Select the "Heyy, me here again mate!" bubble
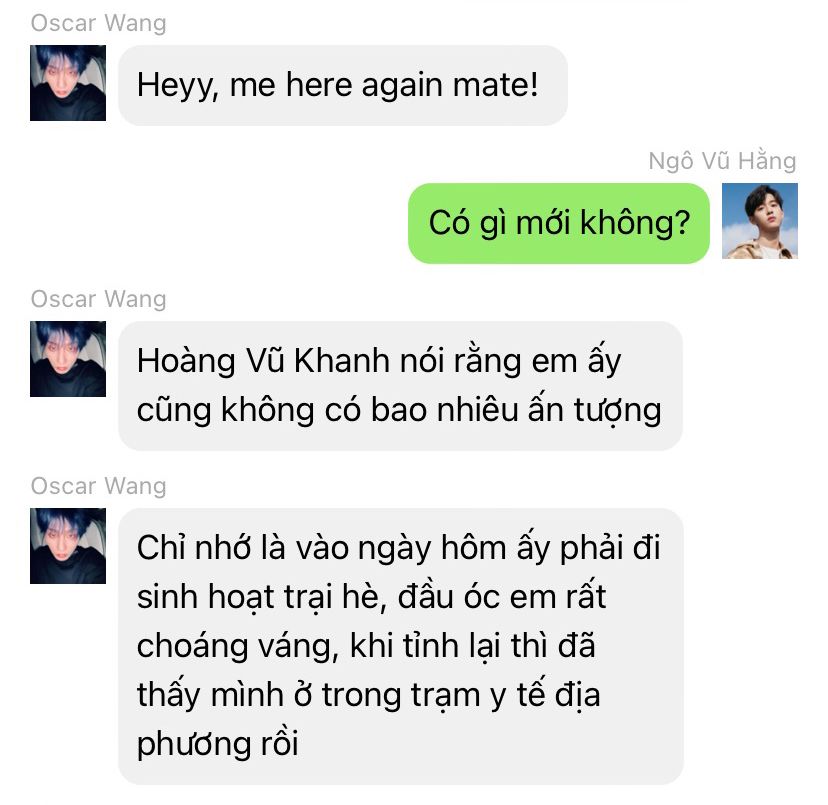This screenshot has width=828, height=805. 343,85
